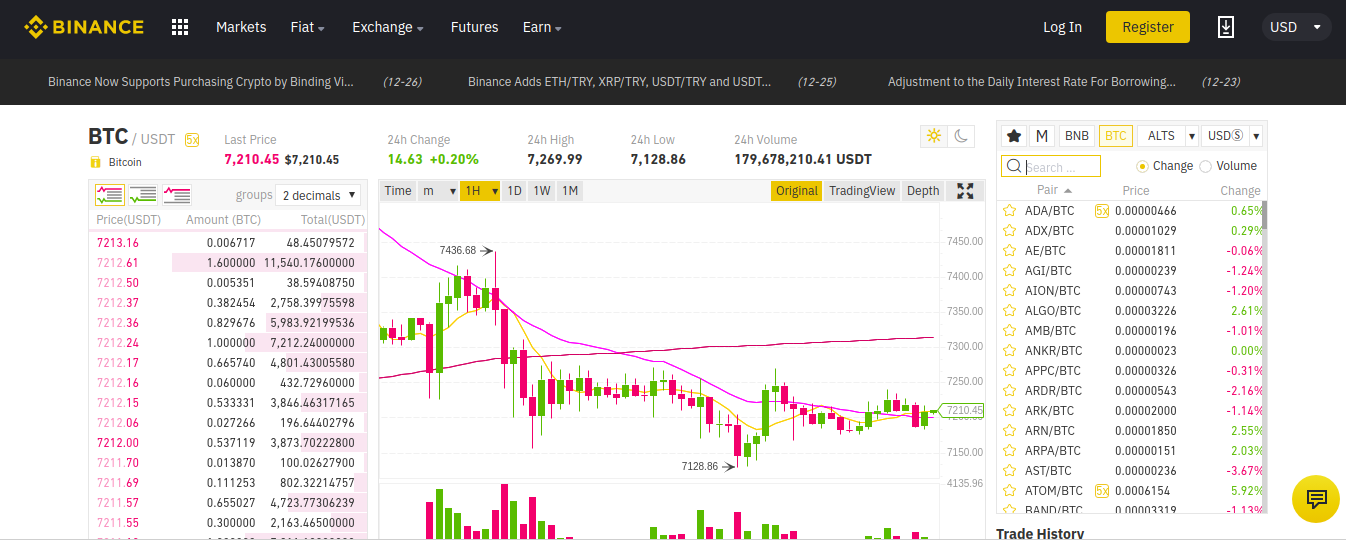Select the Change radio button

[x=1143, y=166]
